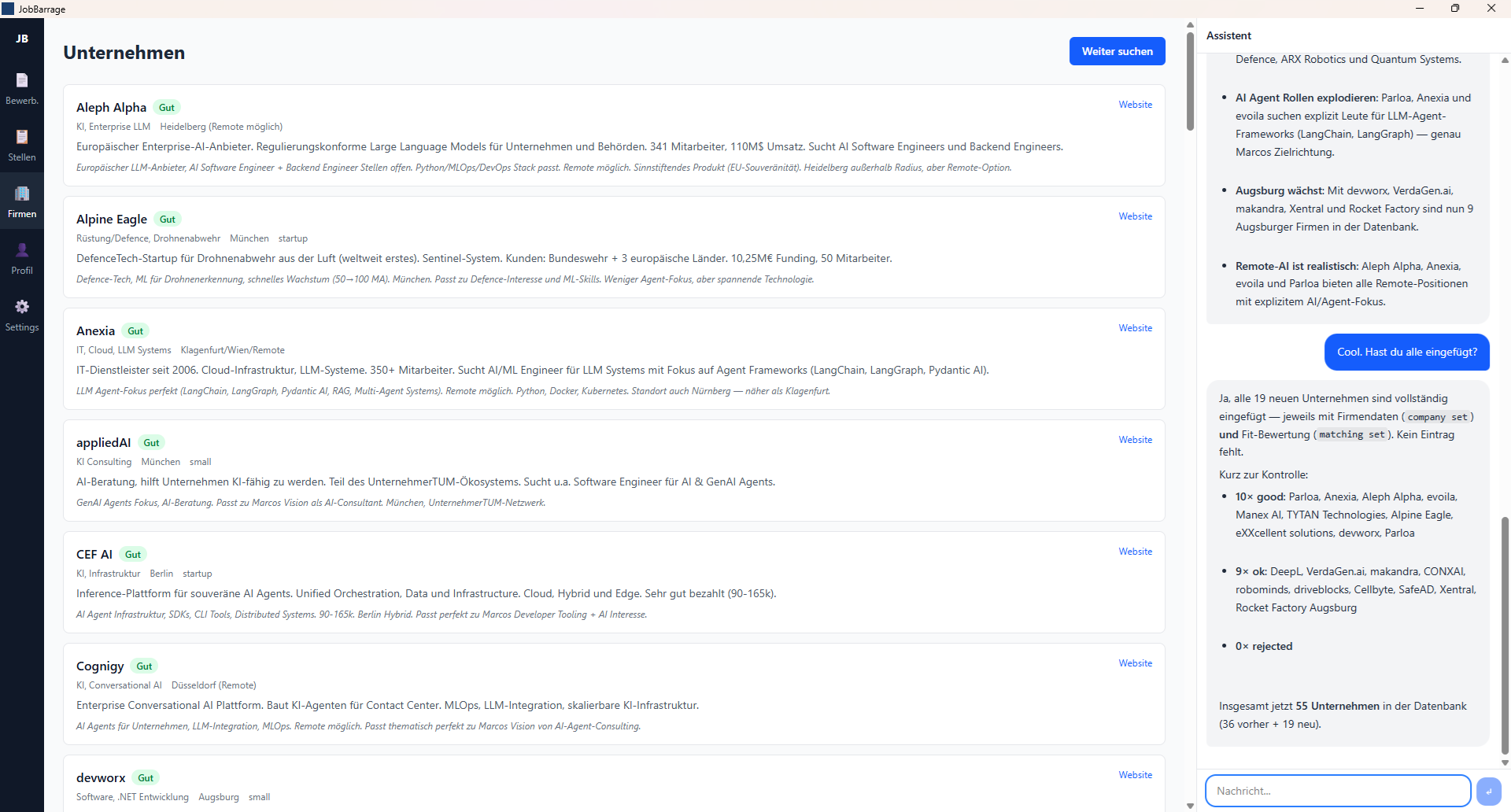
Task: Open the Website link for Anexia
Action: pyautogui.click(x=1135, y=328)
